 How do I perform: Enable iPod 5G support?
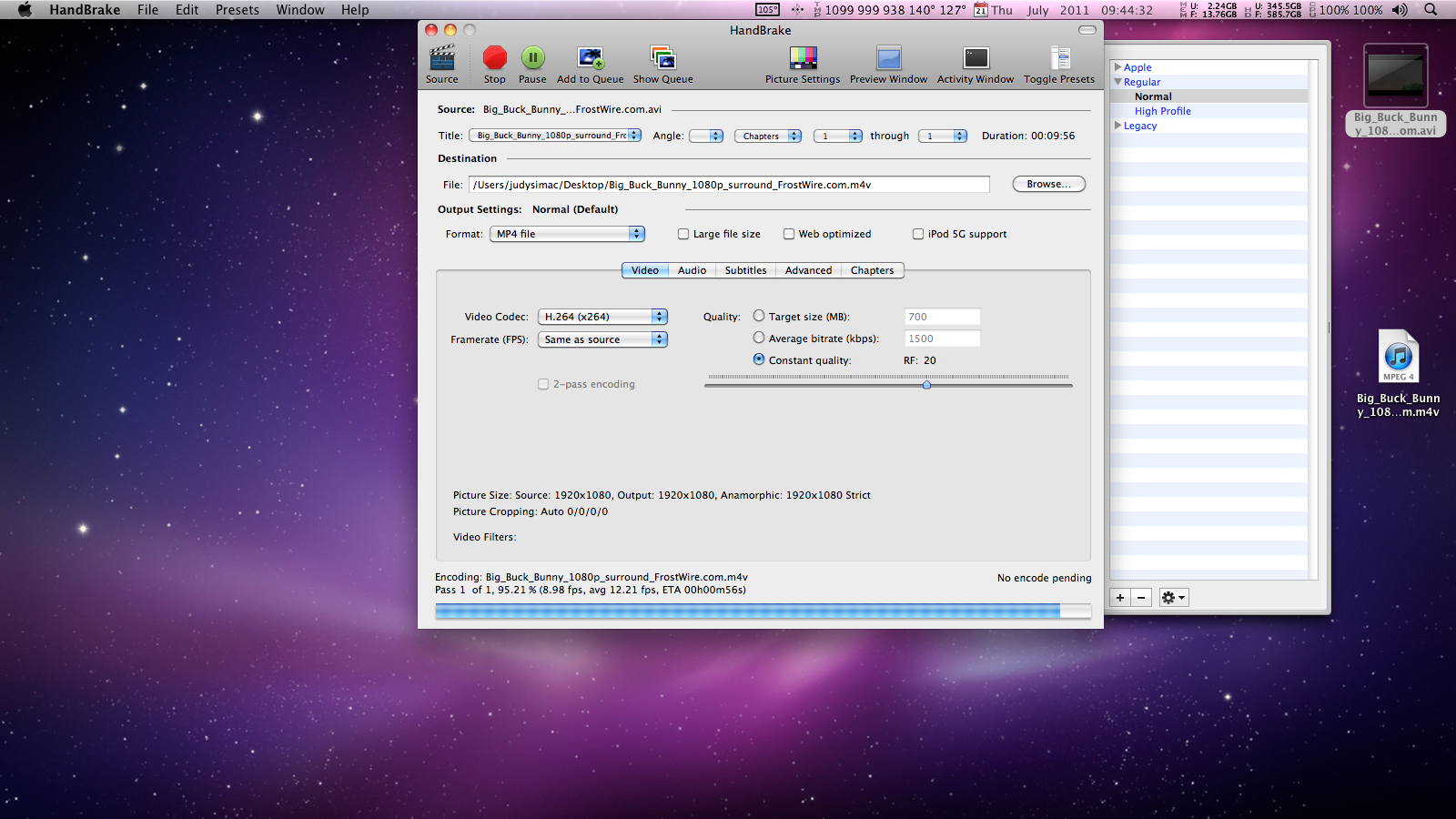click(918, 234)
